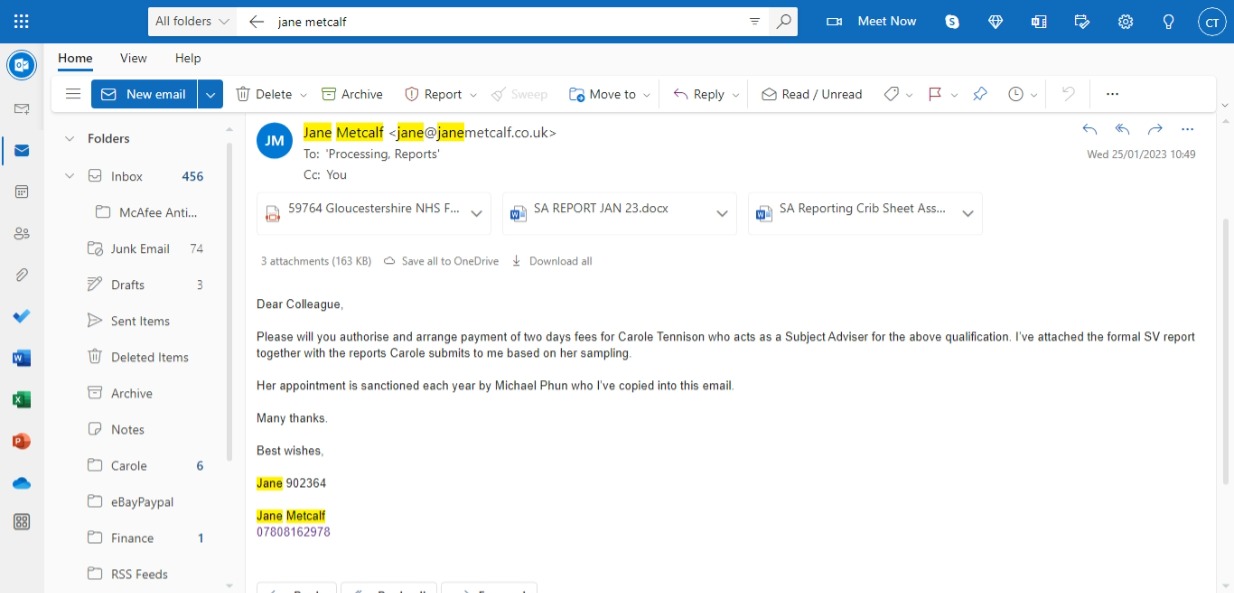
Task: Toggle the hamburger navigation pane button
Action: click(73, 94)
